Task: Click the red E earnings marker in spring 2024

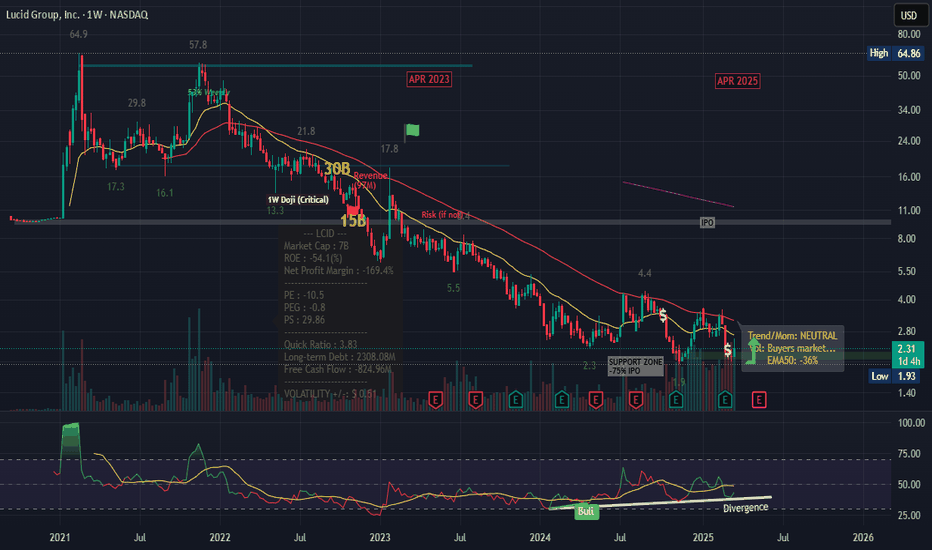Action: [596, 400]
